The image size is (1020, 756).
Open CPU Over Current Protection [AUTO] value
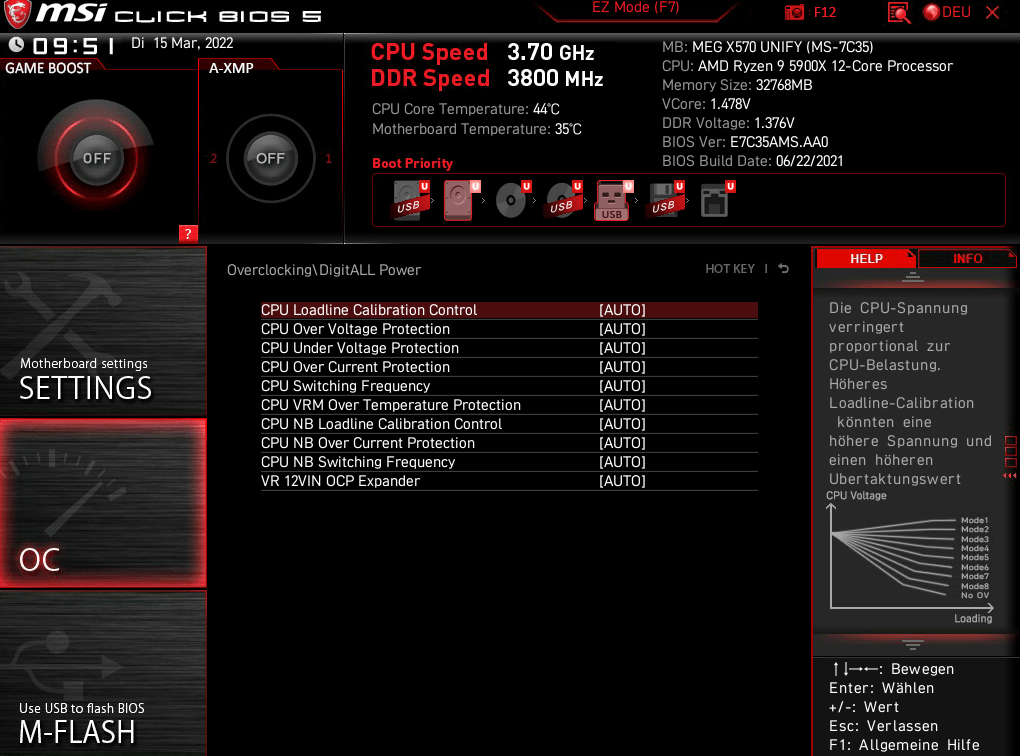point(622,367)
